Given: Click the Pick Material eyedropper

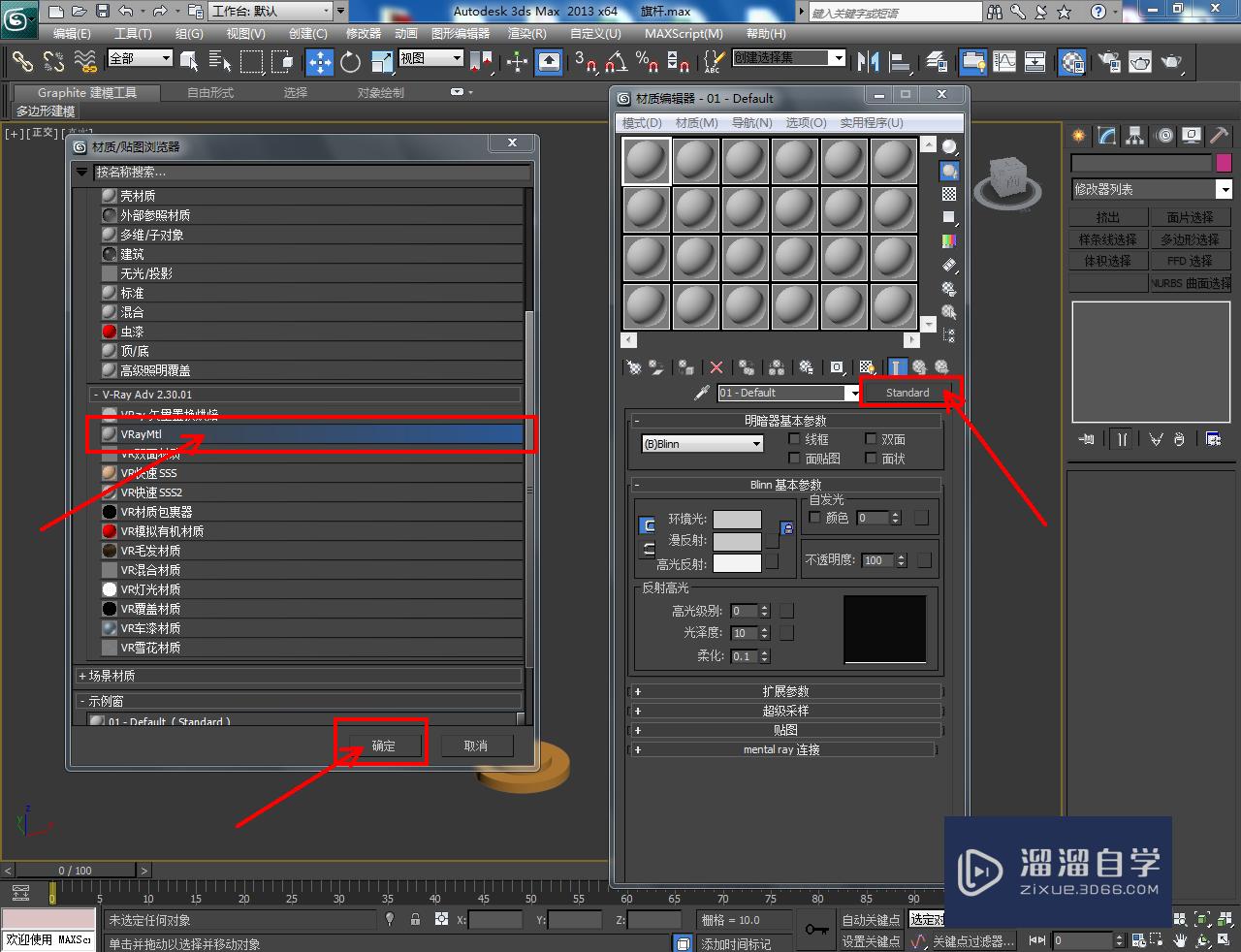Looking at the screenshot, I should coord(702,393).
